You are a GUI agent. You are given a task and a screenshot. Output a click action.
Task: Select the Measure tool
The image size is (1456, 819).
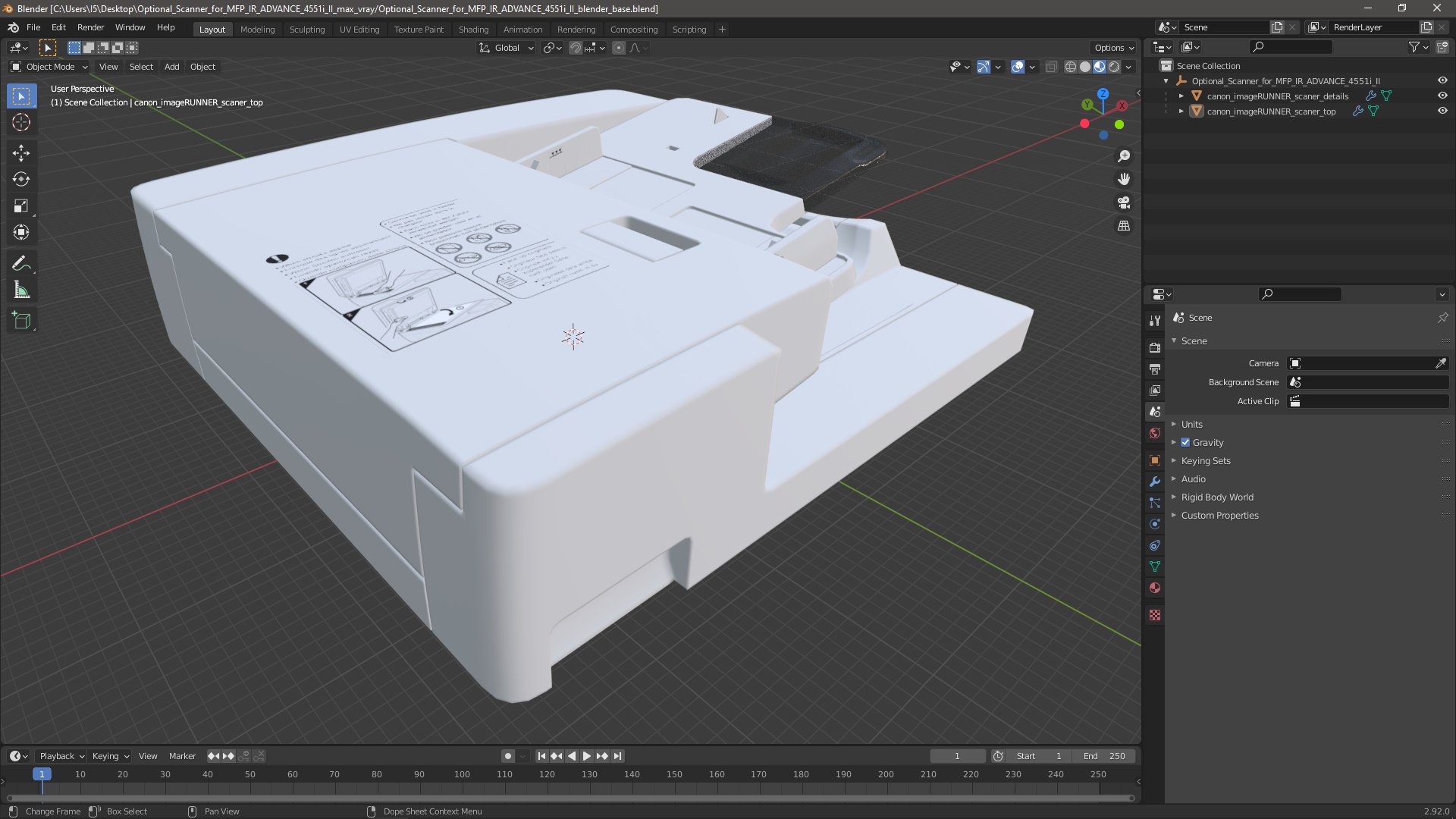21,290
